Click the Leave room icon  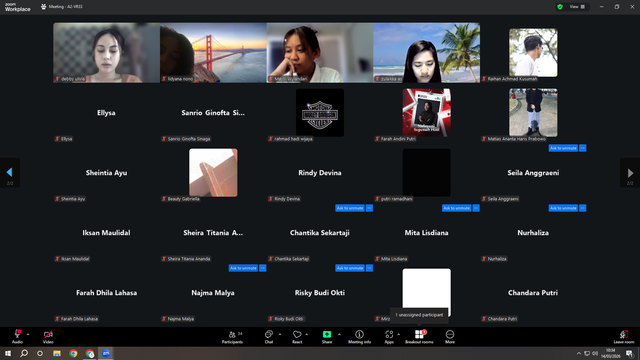[x=624, y=334]
